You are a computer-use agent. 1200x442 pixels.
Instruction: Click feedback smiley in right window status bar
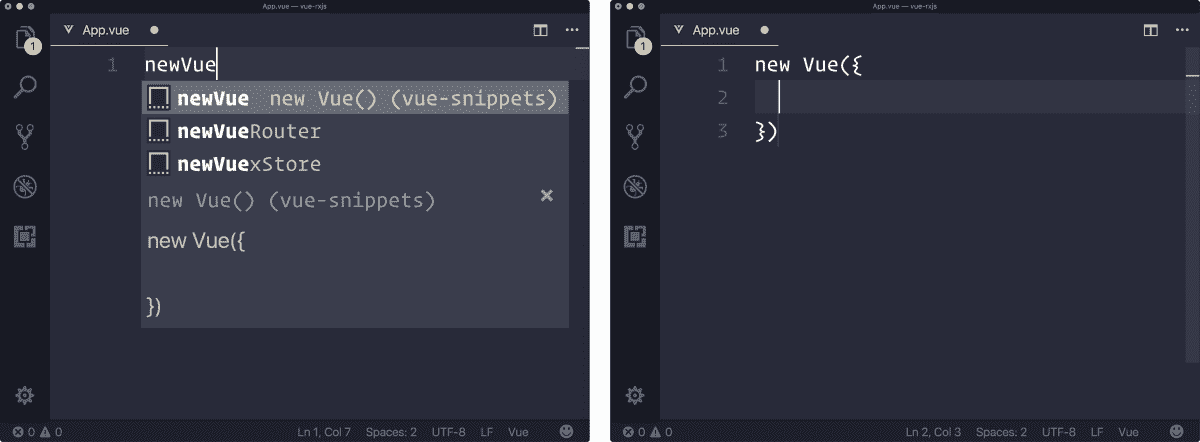(1176, 432)
